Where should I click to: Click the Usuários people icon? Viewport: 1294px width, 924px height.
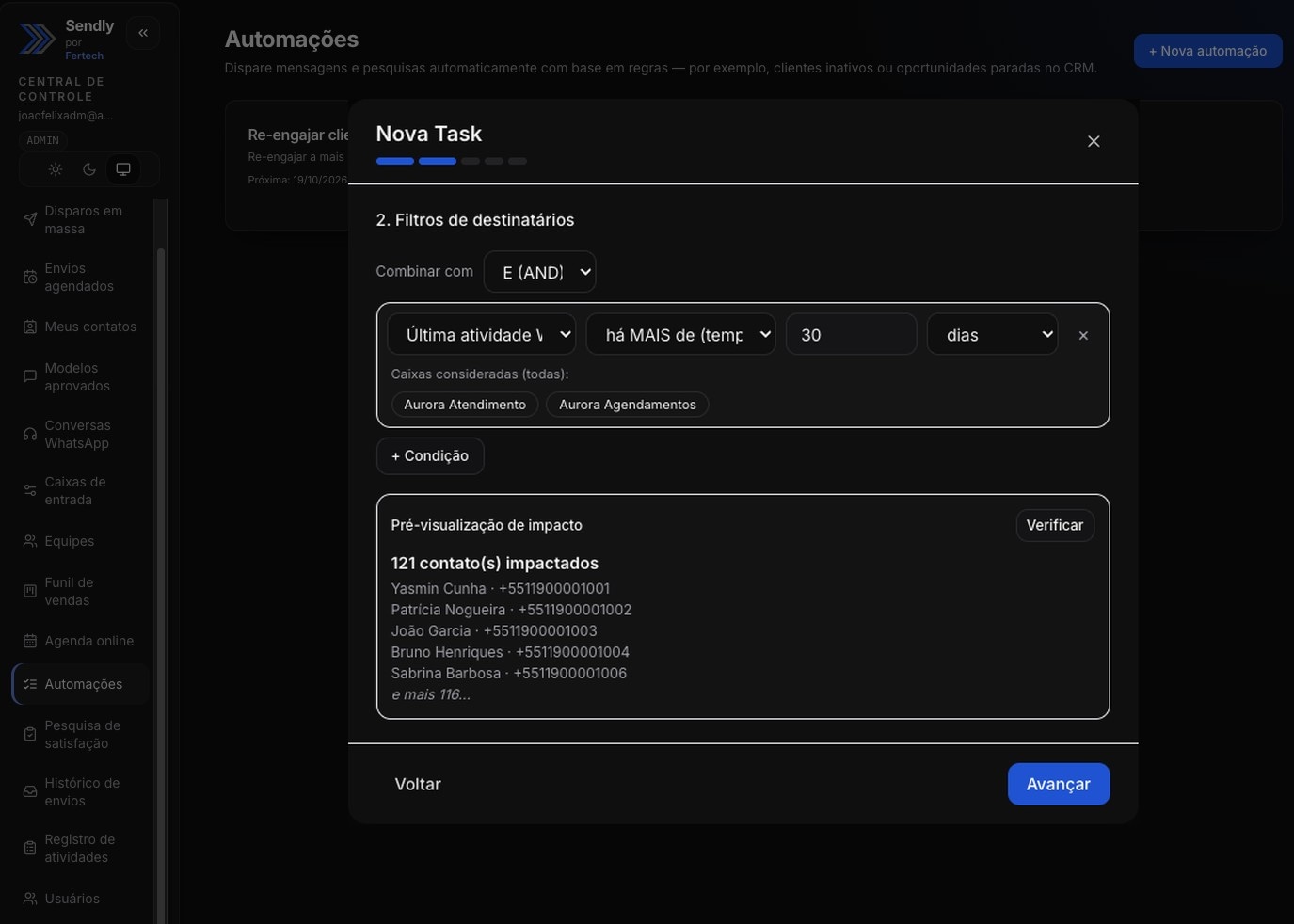coord(30,899)
